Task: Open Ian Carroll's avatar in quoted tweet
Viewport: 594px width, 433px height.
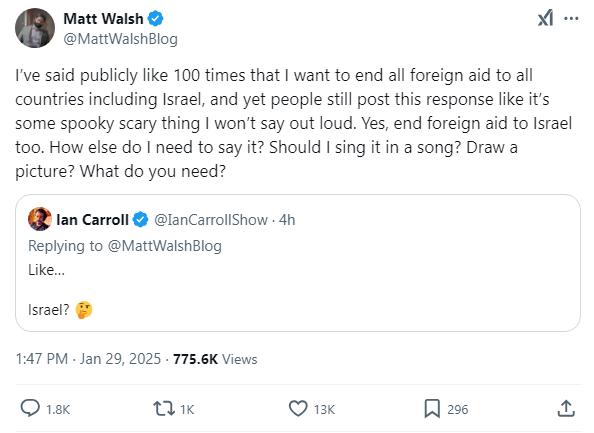Action: [40, 219]
